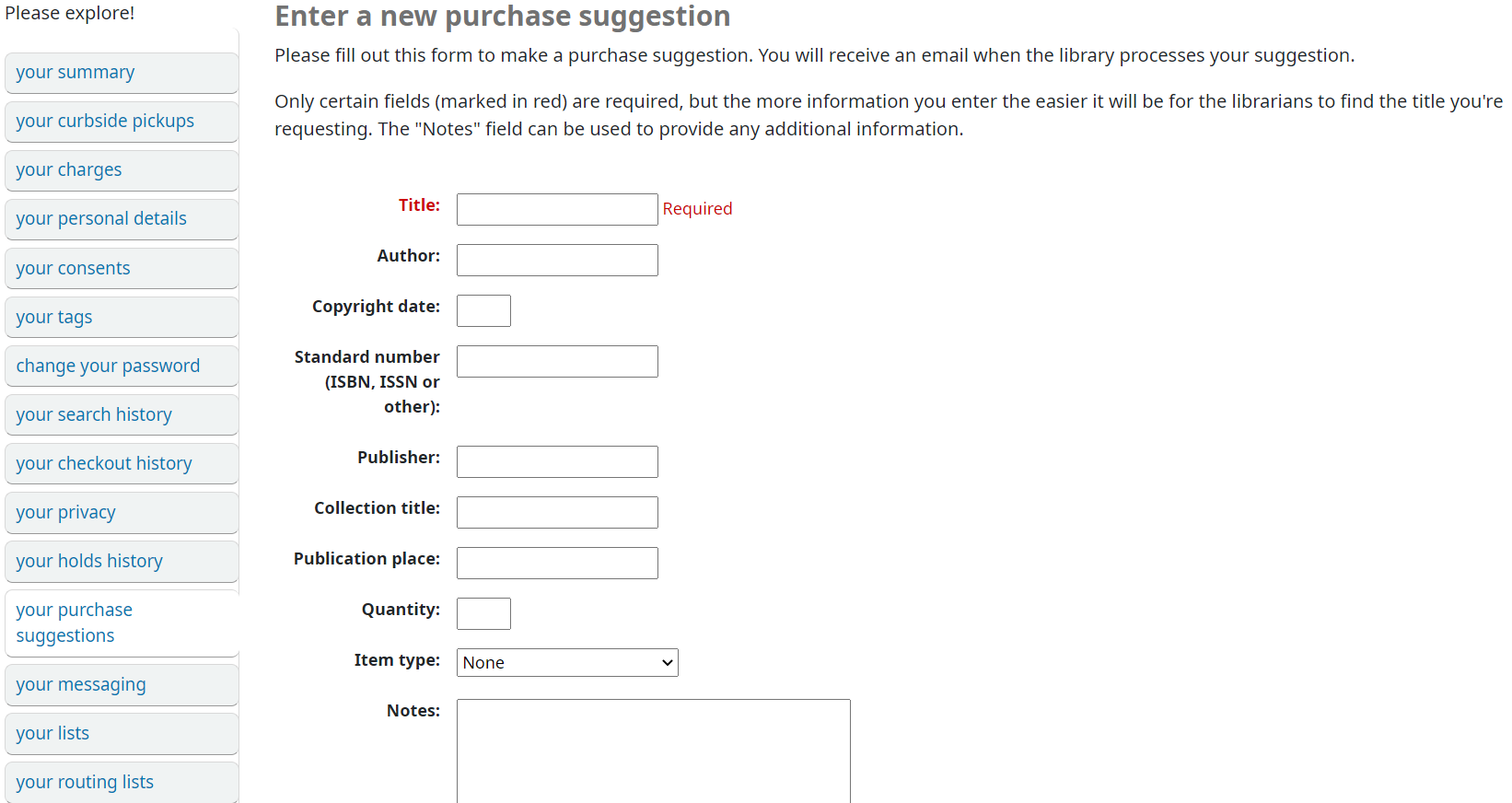
Task: Show your search history
Action: pyautogui.click(x=122, y=414)
